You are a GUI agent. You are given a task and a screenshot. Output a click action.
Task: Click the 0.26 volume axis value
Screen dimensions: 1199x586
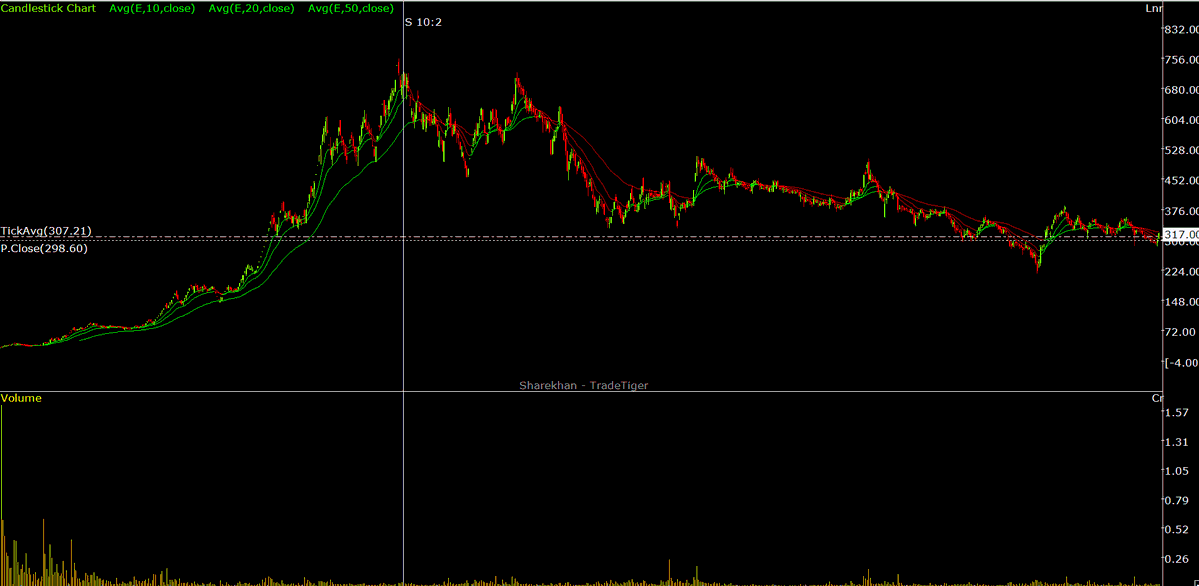coord(1178,560)
